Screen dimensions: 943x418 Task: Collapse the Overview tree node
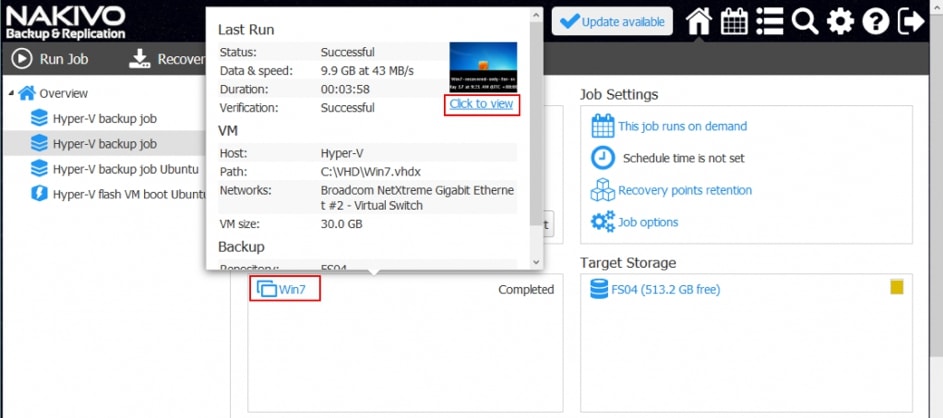(x=11, y=93)
